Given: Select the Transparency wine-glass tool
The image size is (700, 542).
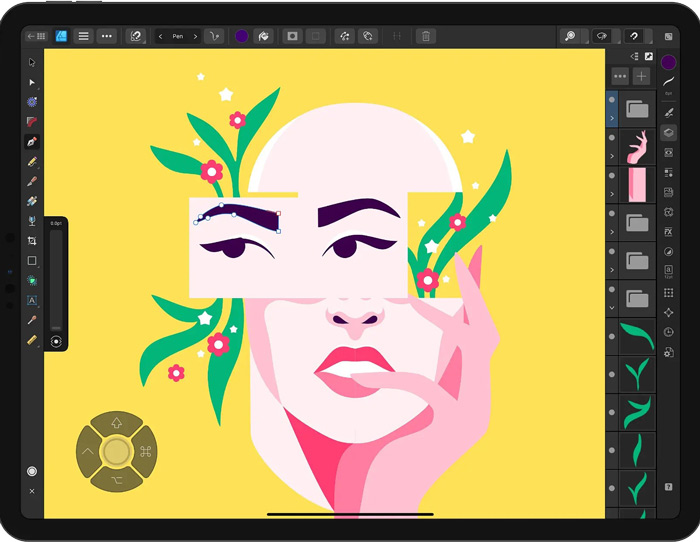Looking at the screenshot, I should click(x=32, y=221).
